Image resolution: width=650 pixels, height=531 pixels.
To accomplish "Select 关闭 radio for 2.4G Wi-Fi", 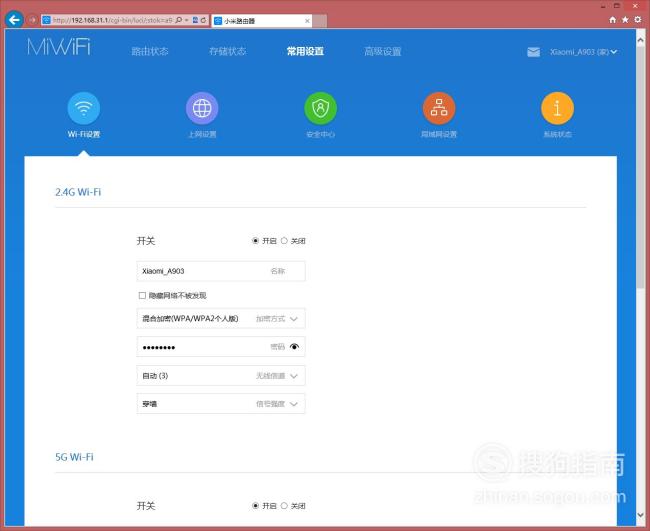I will [284, 241].
